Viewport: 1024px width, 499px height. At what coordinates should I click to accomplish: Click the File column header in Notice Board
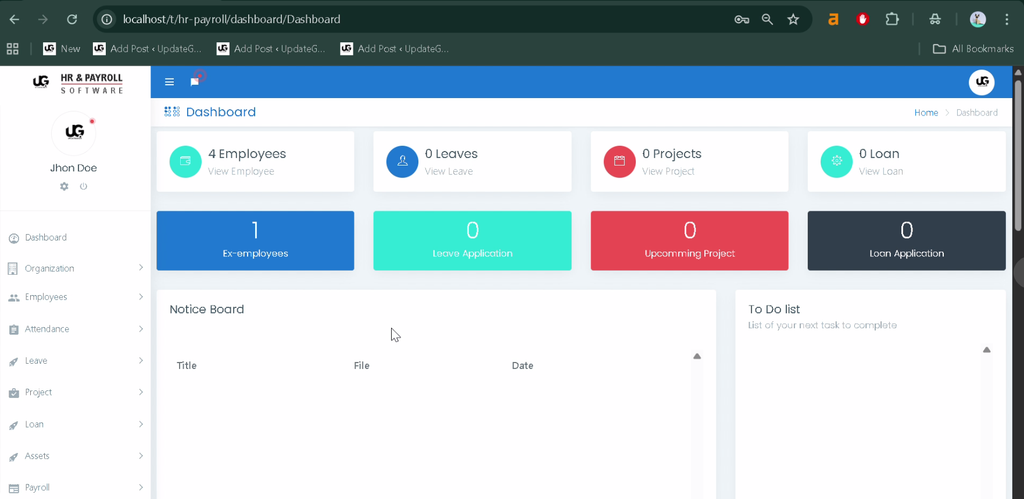click(362, 366)
